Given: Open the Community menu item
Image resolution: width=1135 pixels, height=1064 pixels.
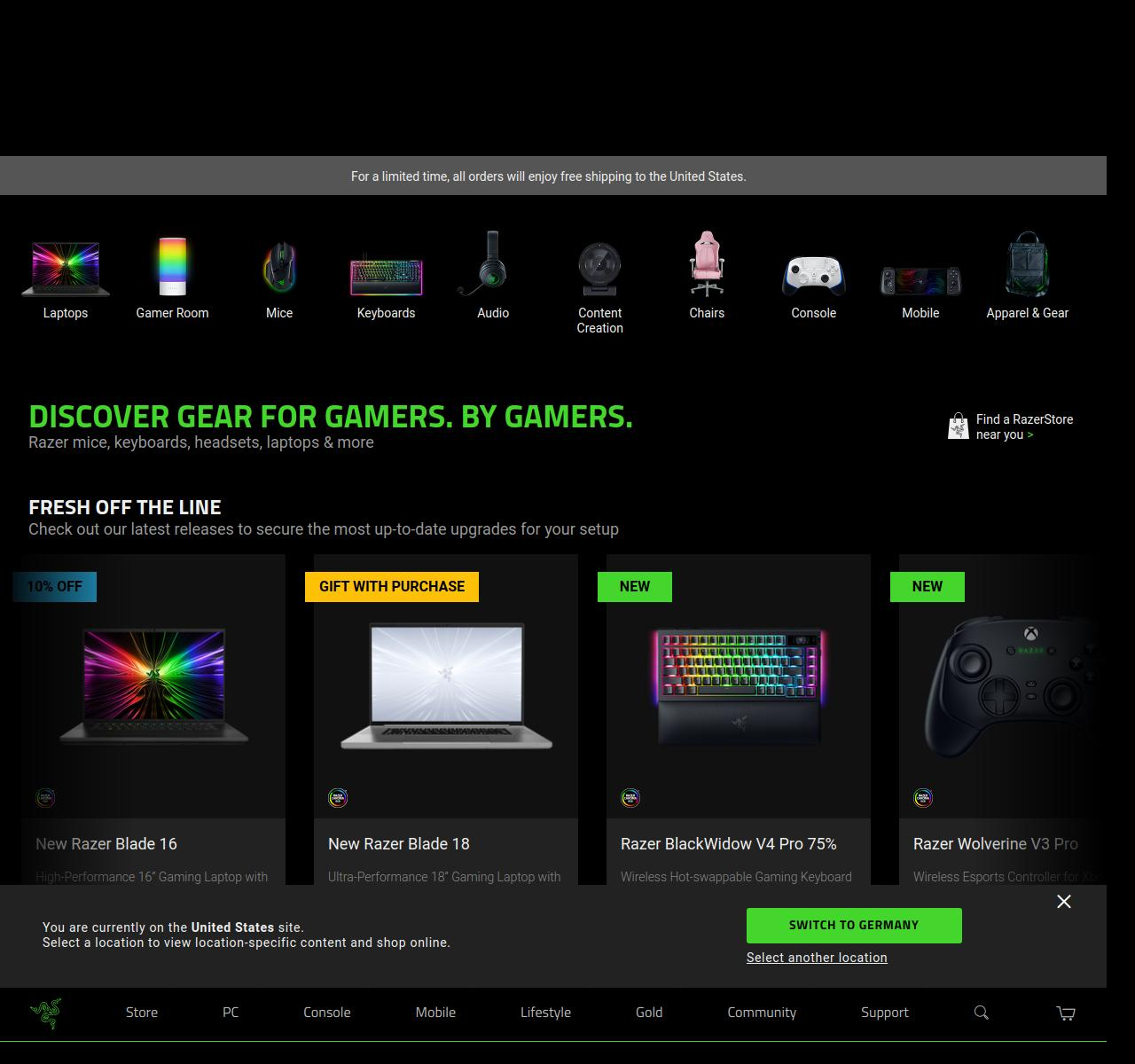Looking at the screenshot, I should 762,1012.
